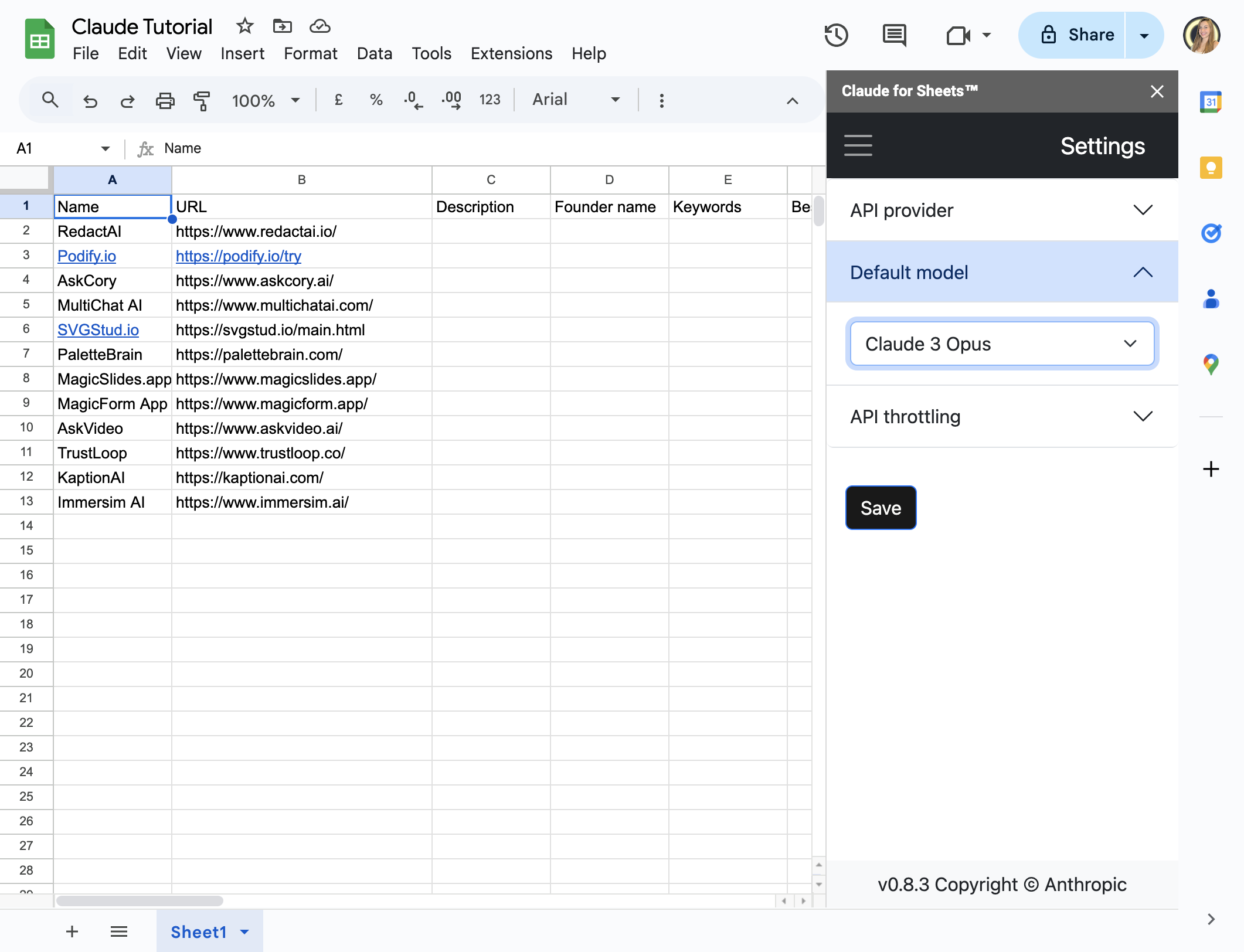This screenshot has height=952, width=1244.
Task: Open the 123 number format menu
Action: coord(490,100)
